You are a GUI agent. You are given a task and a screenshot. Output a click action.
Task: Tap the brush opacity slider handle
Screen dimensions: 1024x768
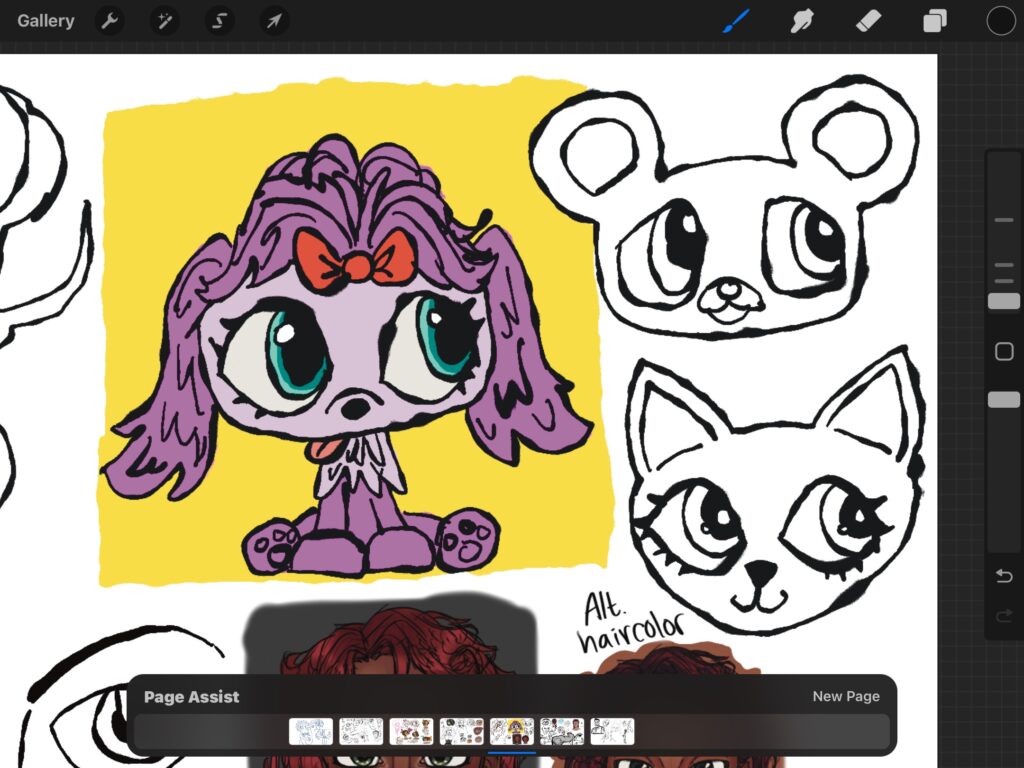pyautogui.click(x=1004, y=400)
